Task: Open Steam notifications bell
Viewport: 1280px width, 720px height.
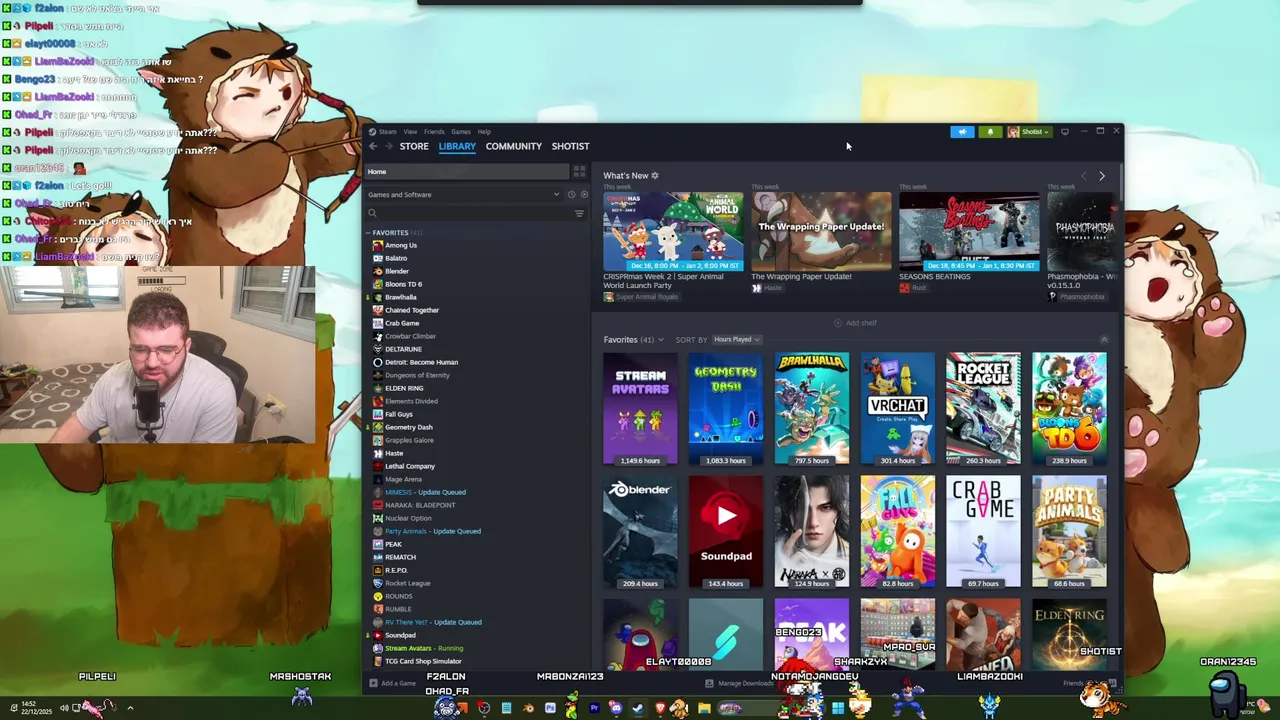Action: click(991, 132)
